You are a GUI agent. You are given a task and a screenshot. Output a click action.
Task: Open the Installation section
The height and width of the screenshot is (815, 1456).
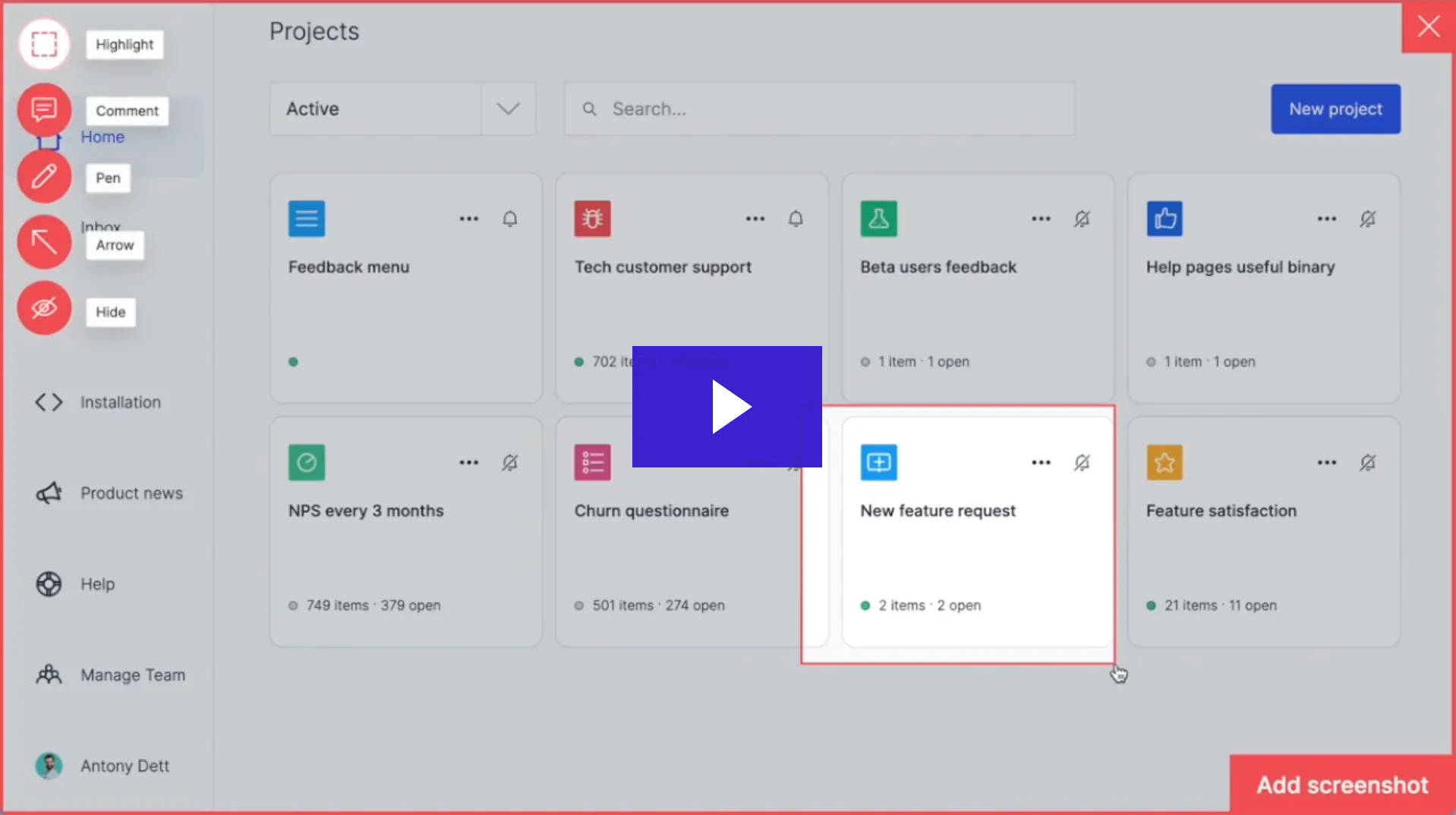pos(119,401)
